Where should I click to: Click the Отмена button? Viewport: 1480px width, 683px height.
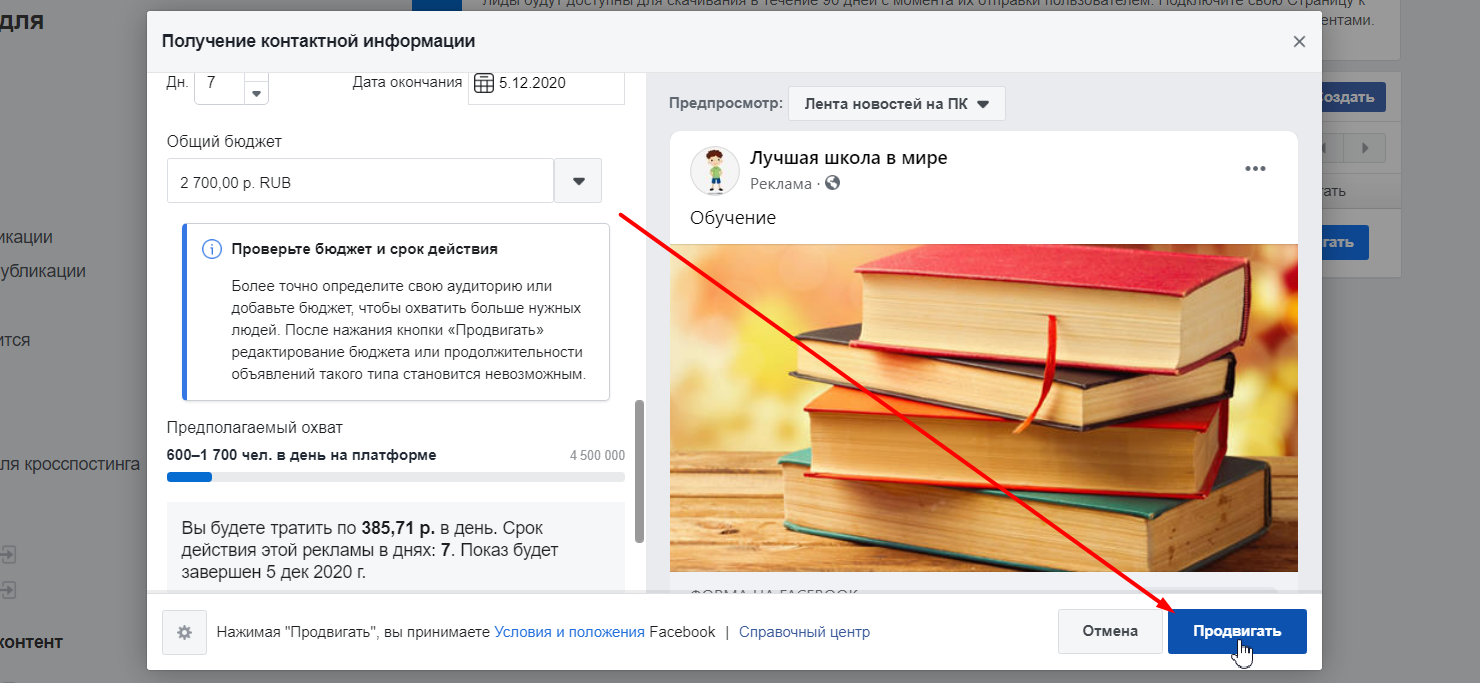1110,631
